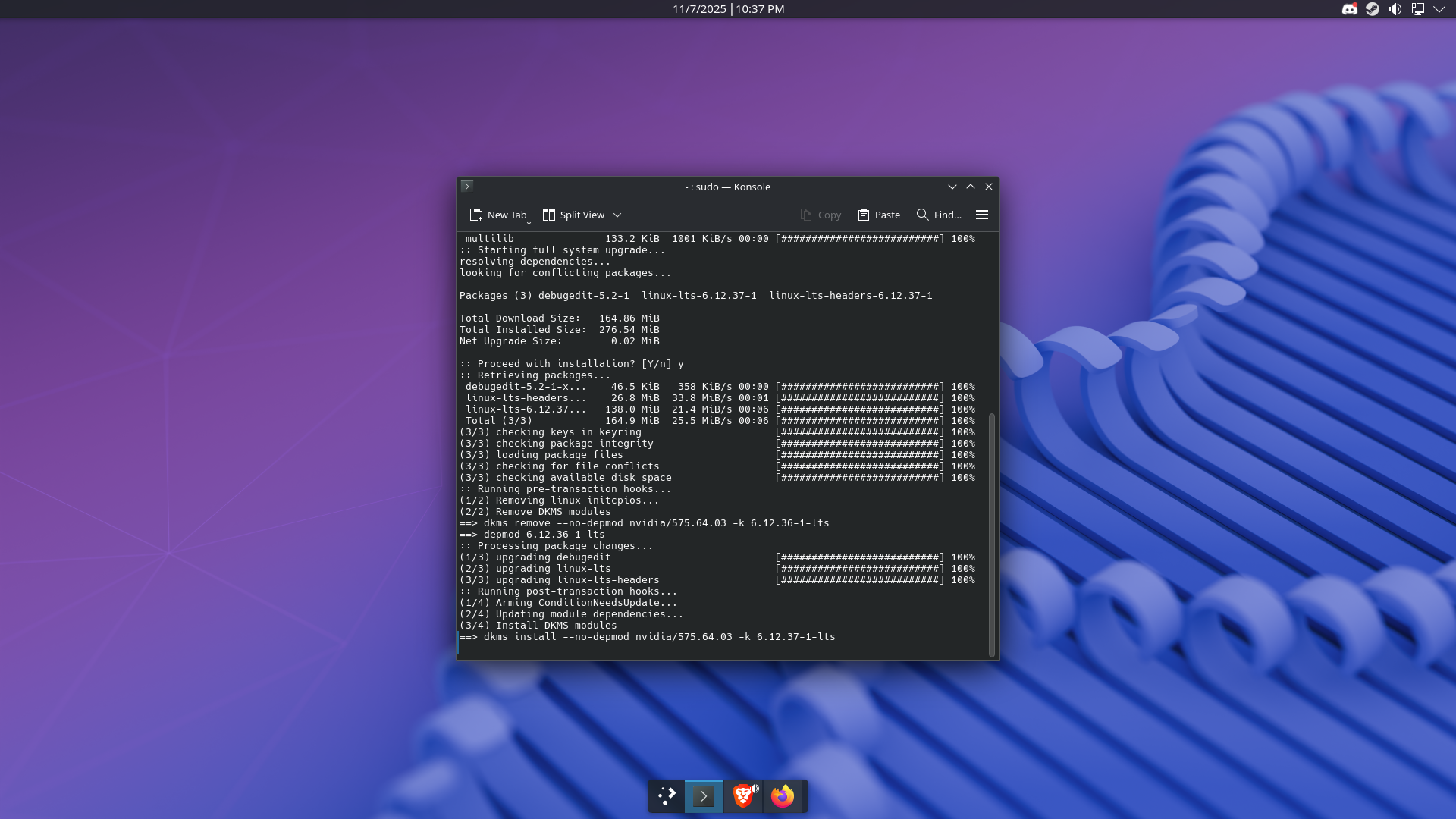1456x819 pixels.
Task: Click the '(3/3) checking available disk space' line
Action: click(717, 478)
